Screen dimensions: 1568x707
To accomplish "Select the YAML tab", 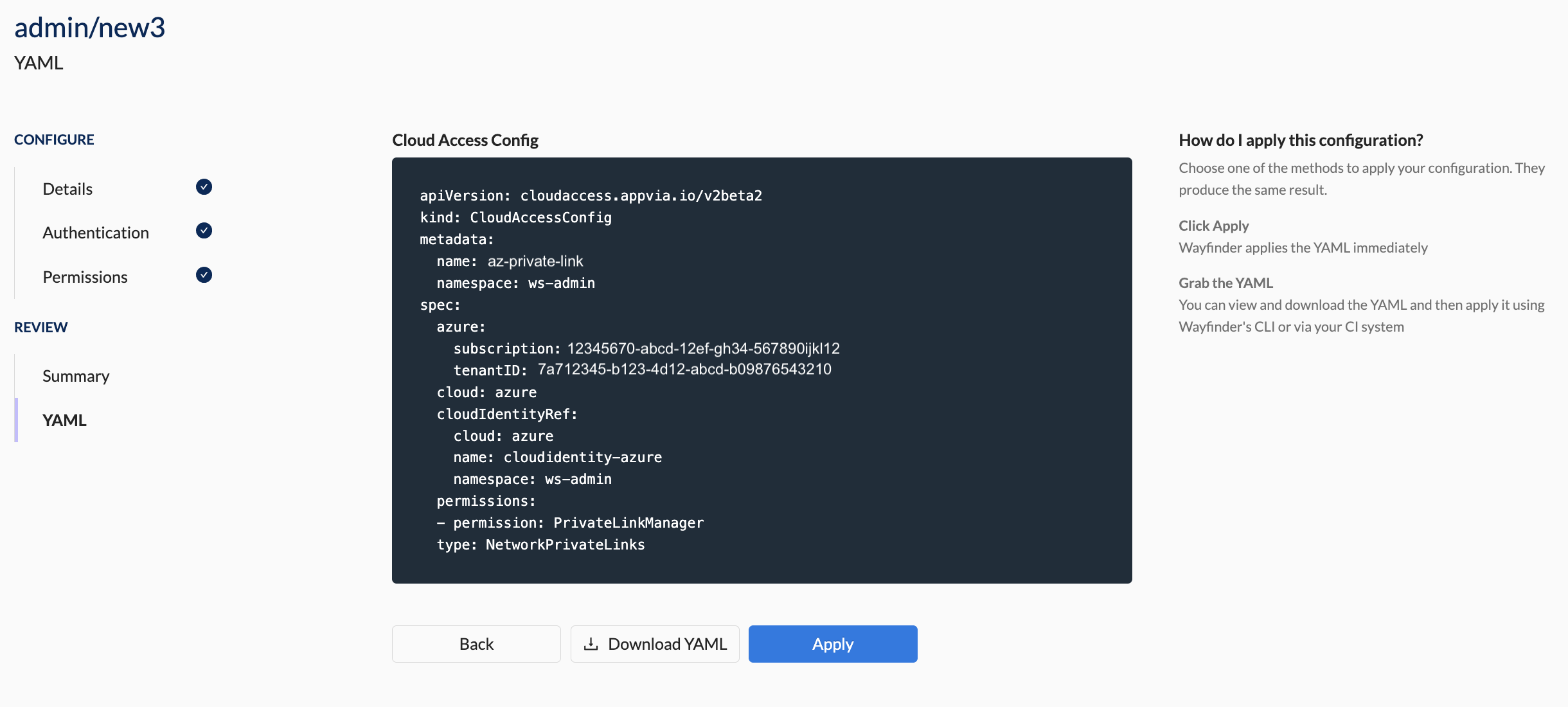I will pyautogui.click(x=64, y=419).
